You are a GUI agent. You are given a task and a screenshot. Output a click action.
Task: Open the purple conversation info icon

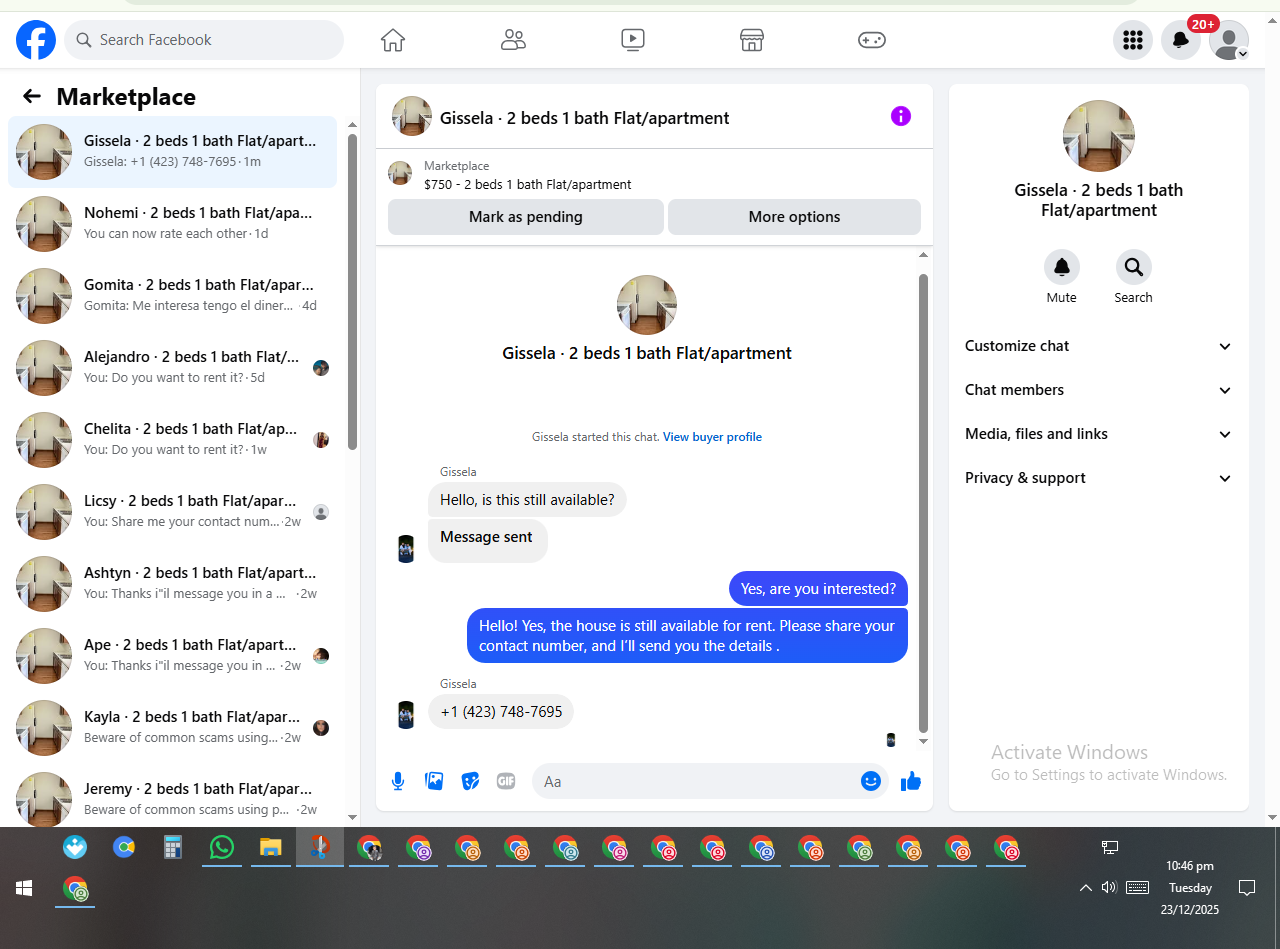[x=901, y=116]
